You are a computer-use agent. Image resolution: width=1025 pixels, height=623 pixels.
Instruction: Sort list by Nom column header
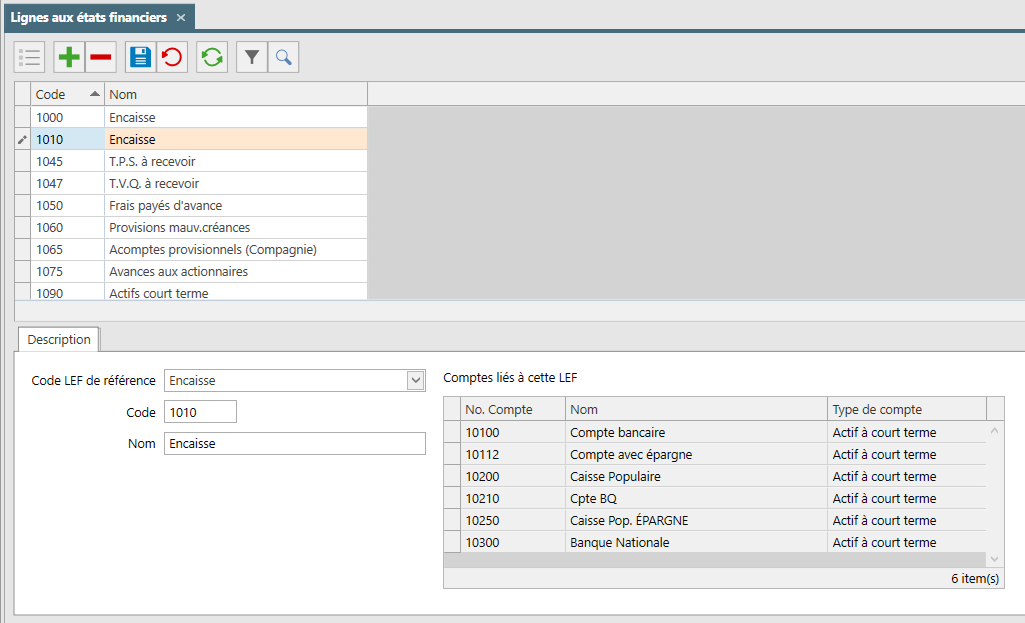point(236,94)
